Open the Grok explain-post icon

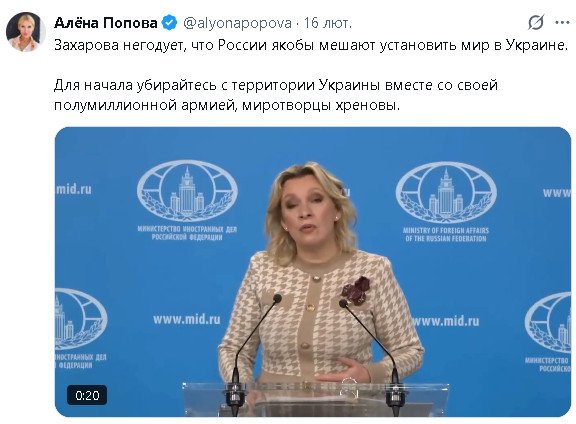[536, 23]
